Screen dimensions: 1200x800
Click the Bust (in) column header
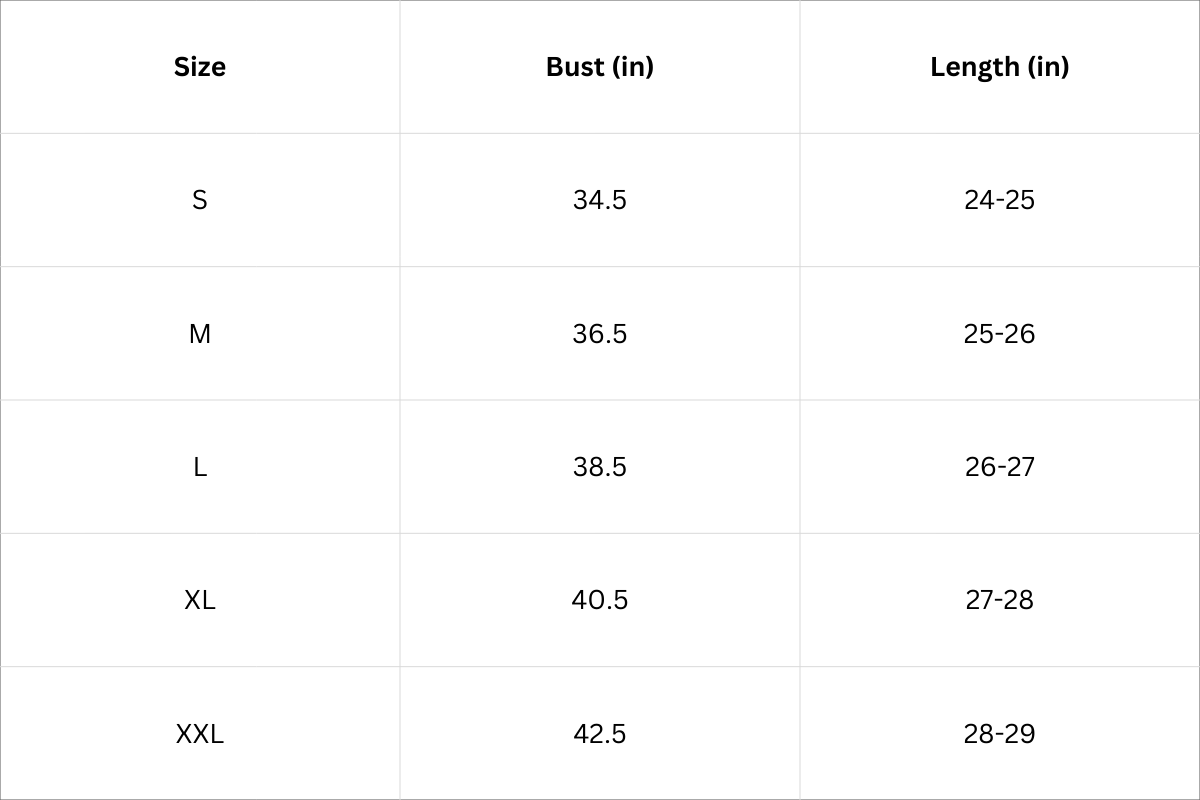pos(599,67)
